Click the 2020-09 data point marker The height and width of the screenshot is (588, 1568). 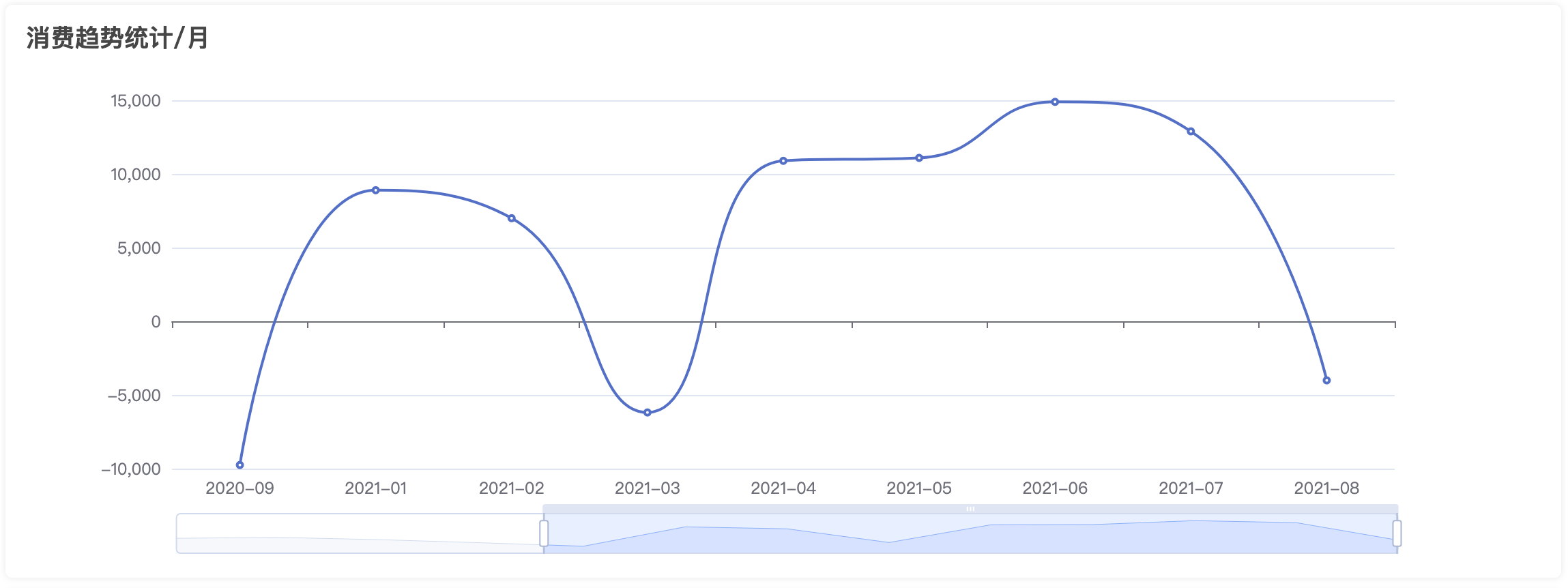click(x=239, y=465)
